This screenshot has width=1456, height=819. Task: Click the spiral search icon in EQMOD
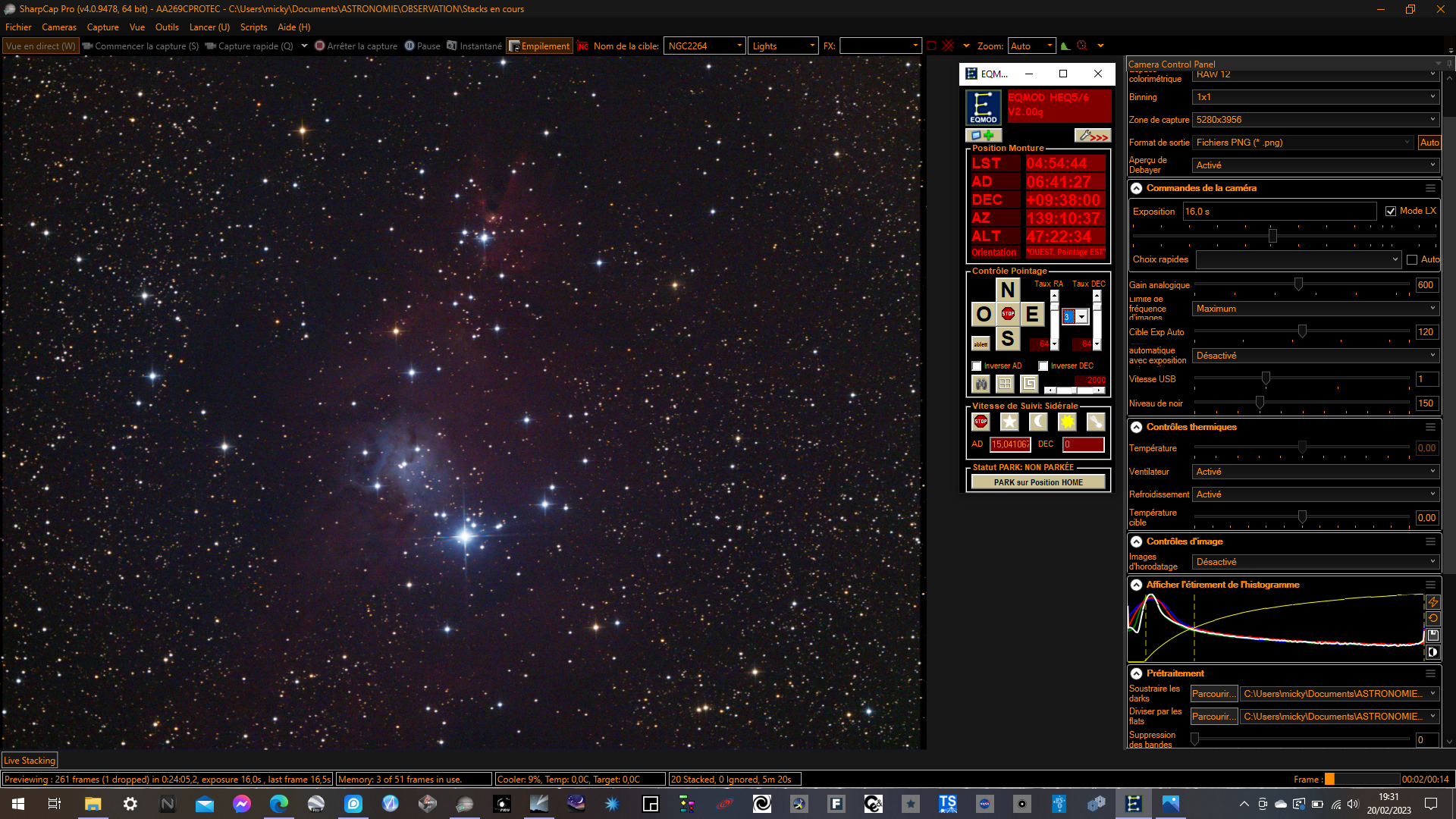pyautogui.click(x=1029, y=384)
